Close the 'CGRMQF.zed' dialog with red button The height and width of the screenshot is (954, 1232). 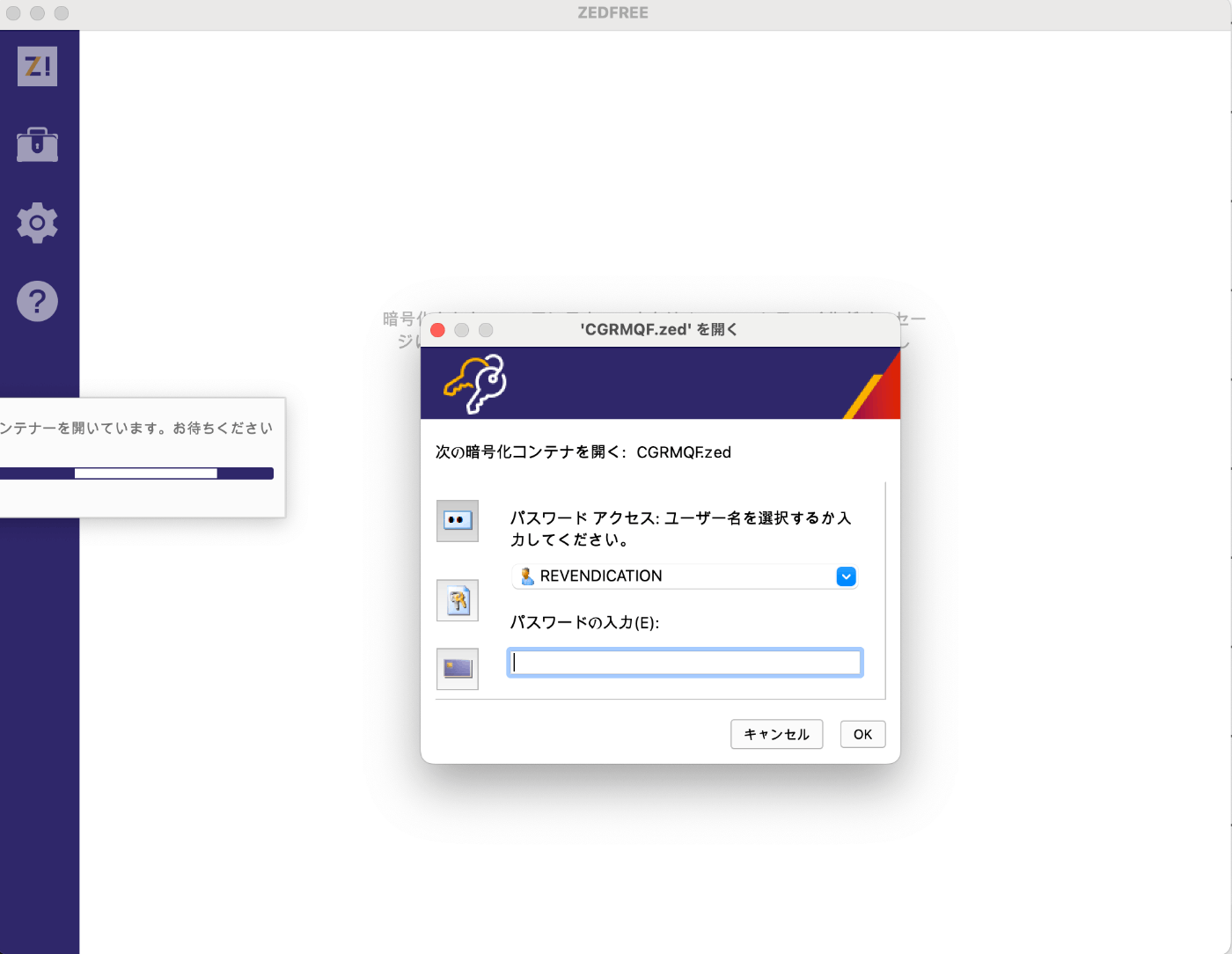(x=437, y=330)
